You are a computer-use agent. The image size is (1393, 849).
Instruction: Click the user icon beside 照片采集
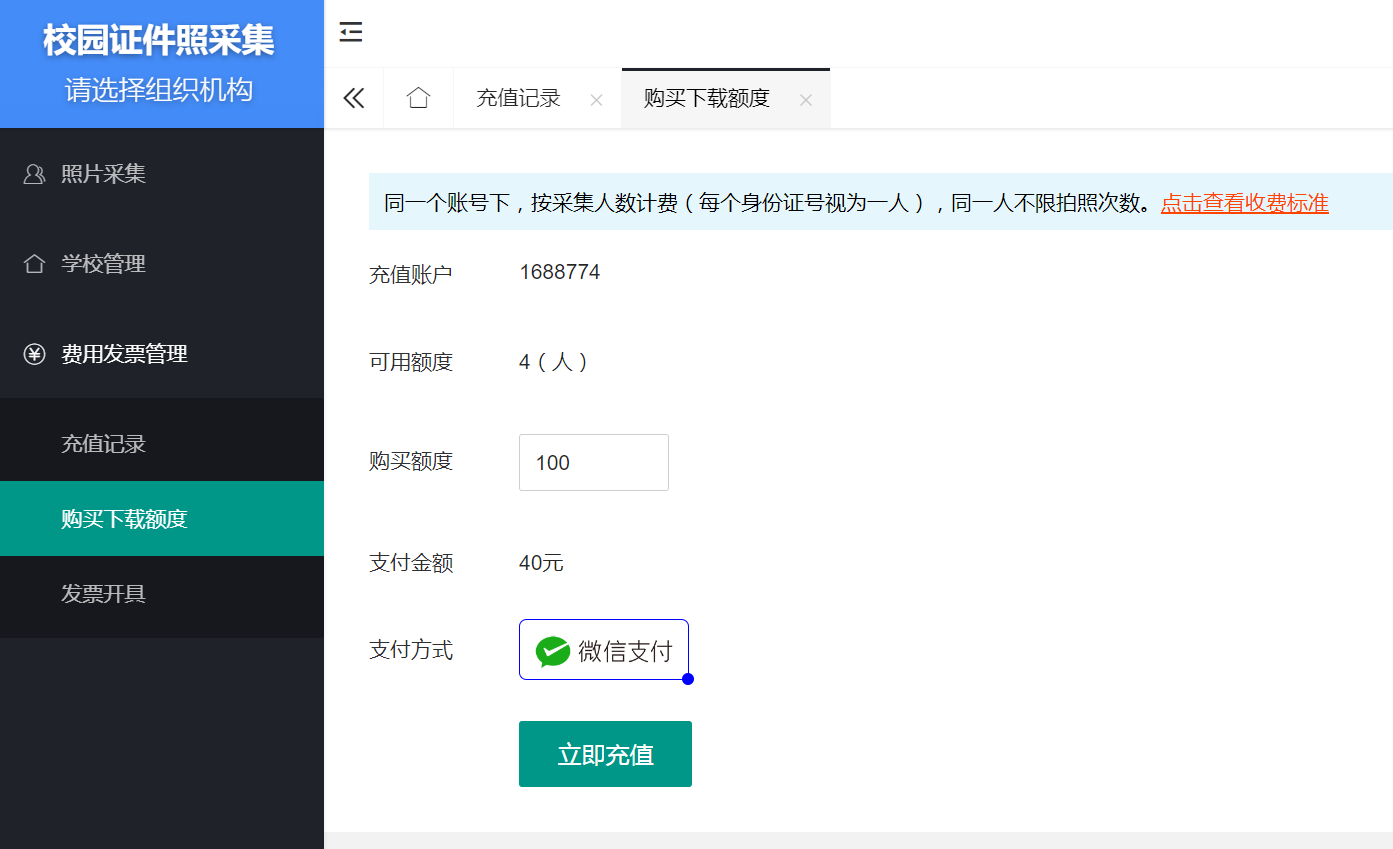pyautogui.click(x=34, y=174)
